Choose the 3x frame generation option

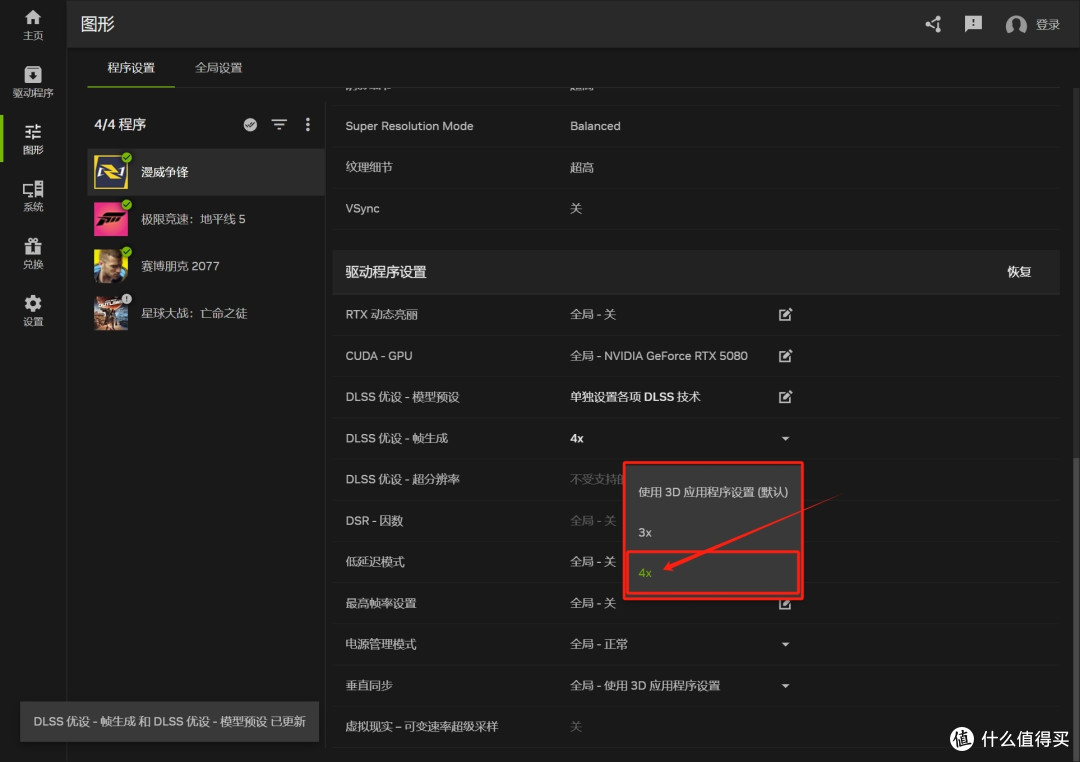(x=713, y=533)
